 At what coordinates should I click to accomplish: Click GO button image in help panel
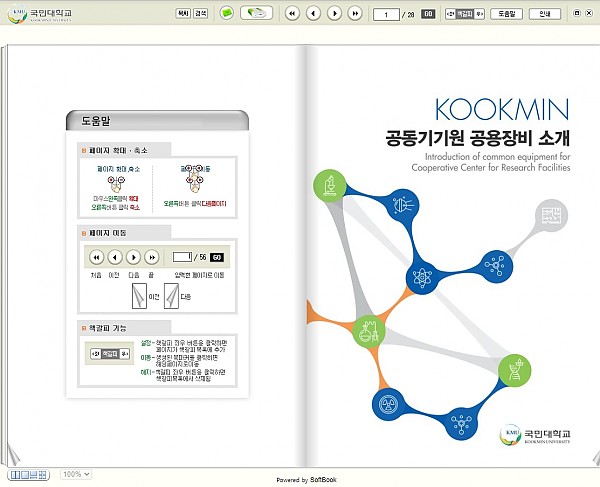tap(217, 257)
